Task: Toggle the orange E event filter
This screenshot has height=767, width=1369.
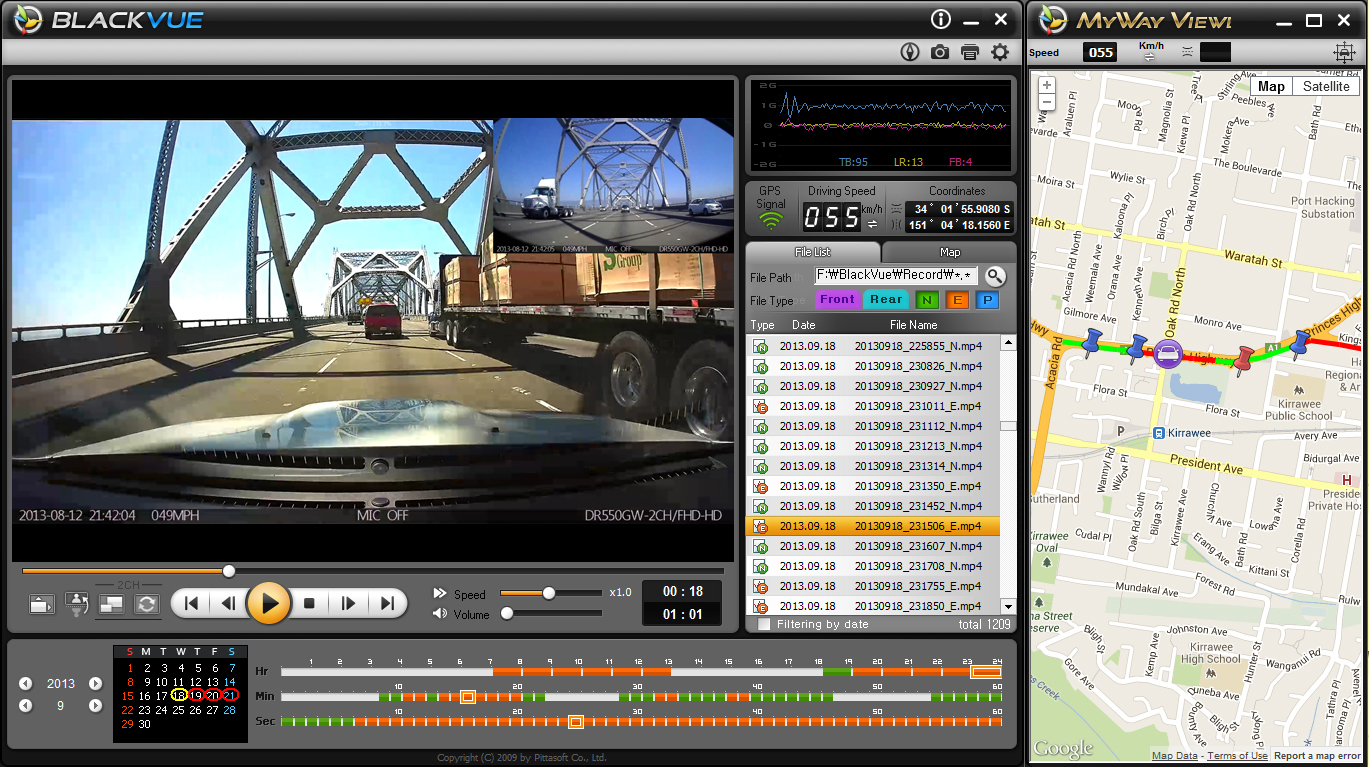Action: coord(957,300)
